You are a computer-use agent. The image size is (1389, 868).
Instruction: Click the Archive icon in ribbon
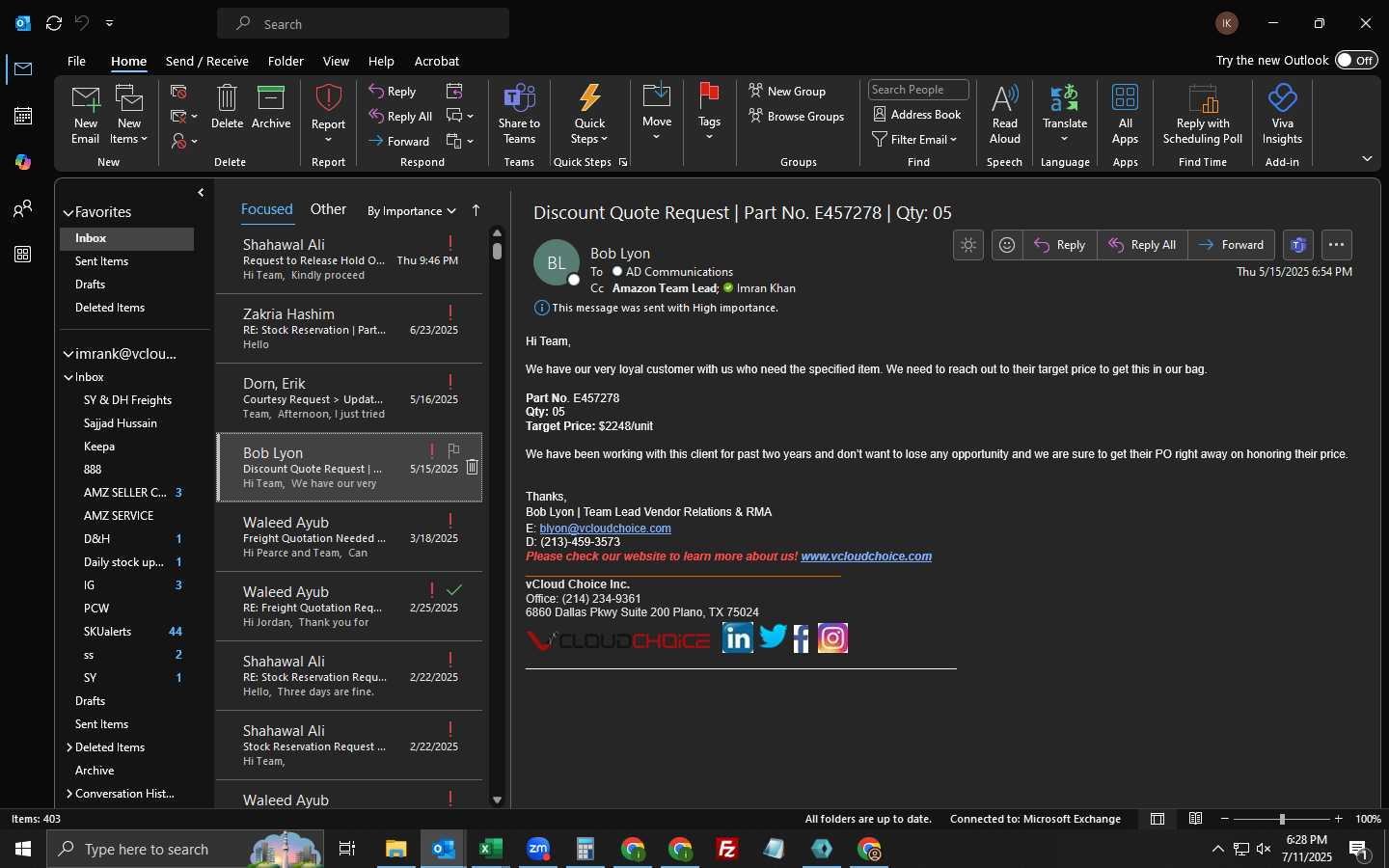pos(271,98)
